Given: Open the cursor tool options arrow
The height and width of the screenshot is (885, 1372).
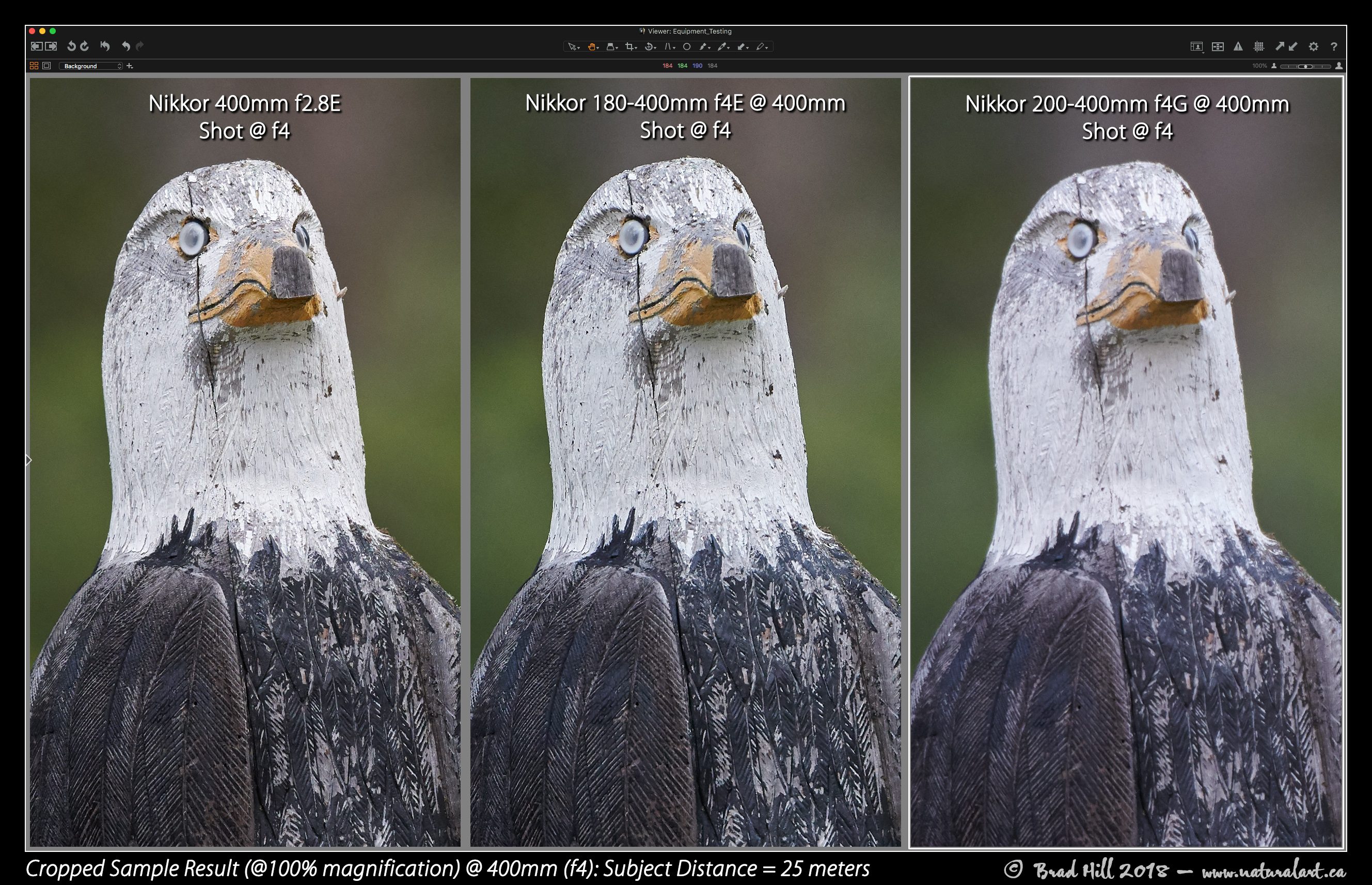Looking at the screenshot, I should [x=579, y=48].
